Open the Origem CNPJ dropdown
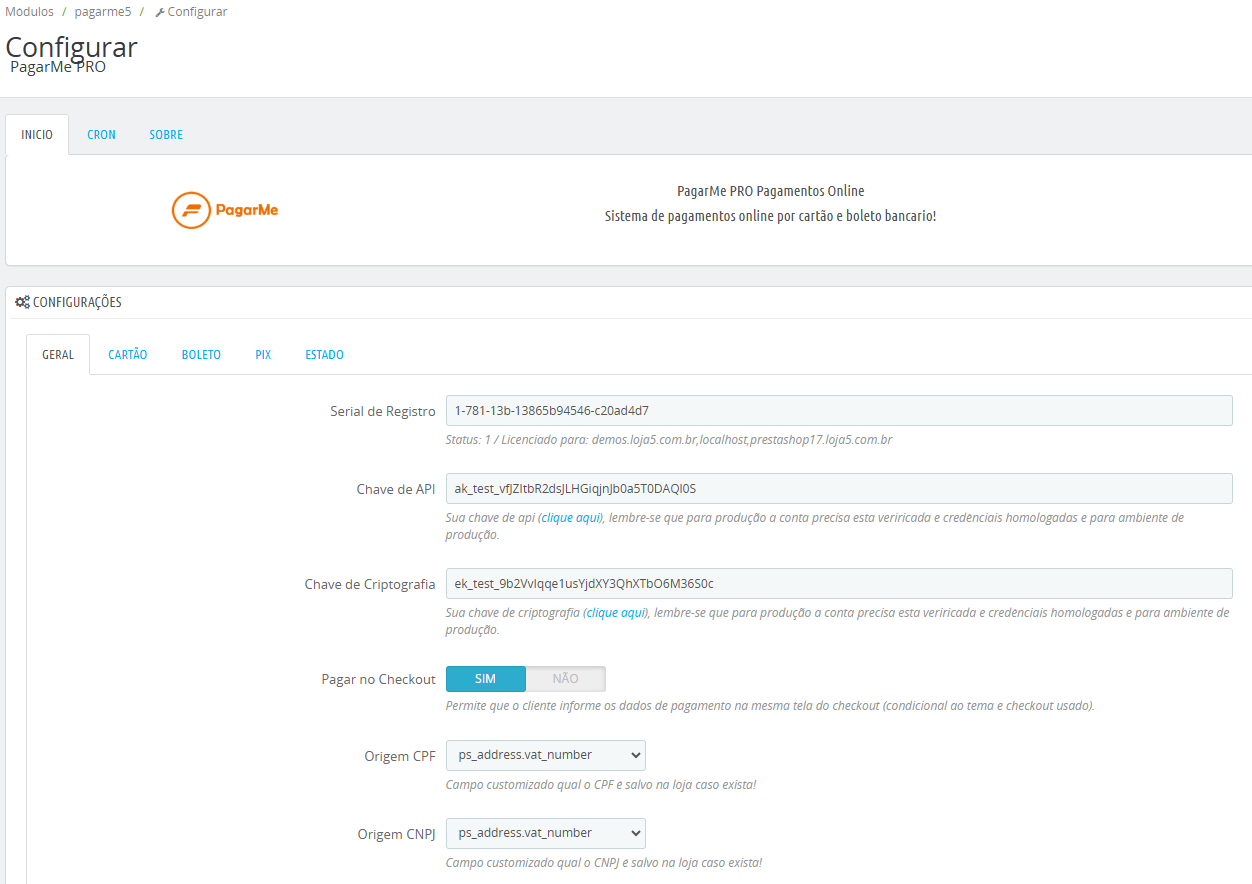 pyautogui.click(x=545, y=833)
